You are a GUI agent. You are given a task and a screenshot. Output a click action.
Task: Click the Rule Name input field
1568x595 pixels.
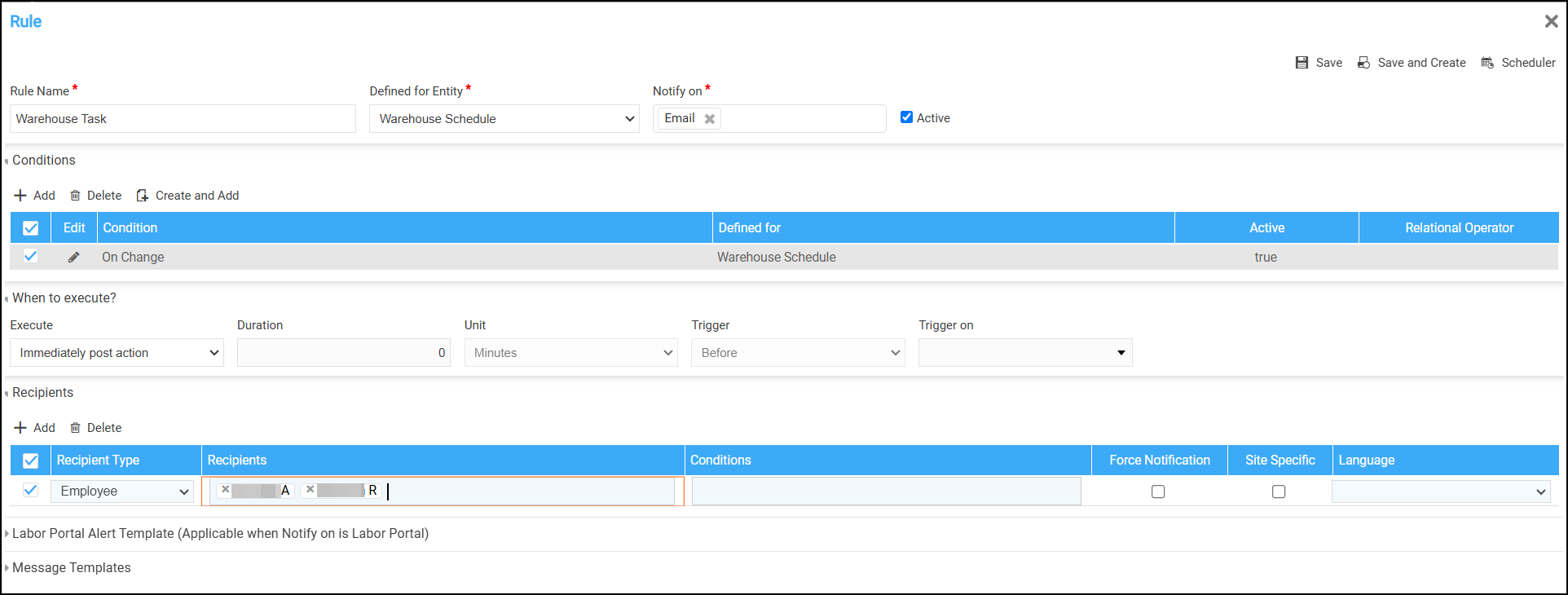(x=183, y=119)
